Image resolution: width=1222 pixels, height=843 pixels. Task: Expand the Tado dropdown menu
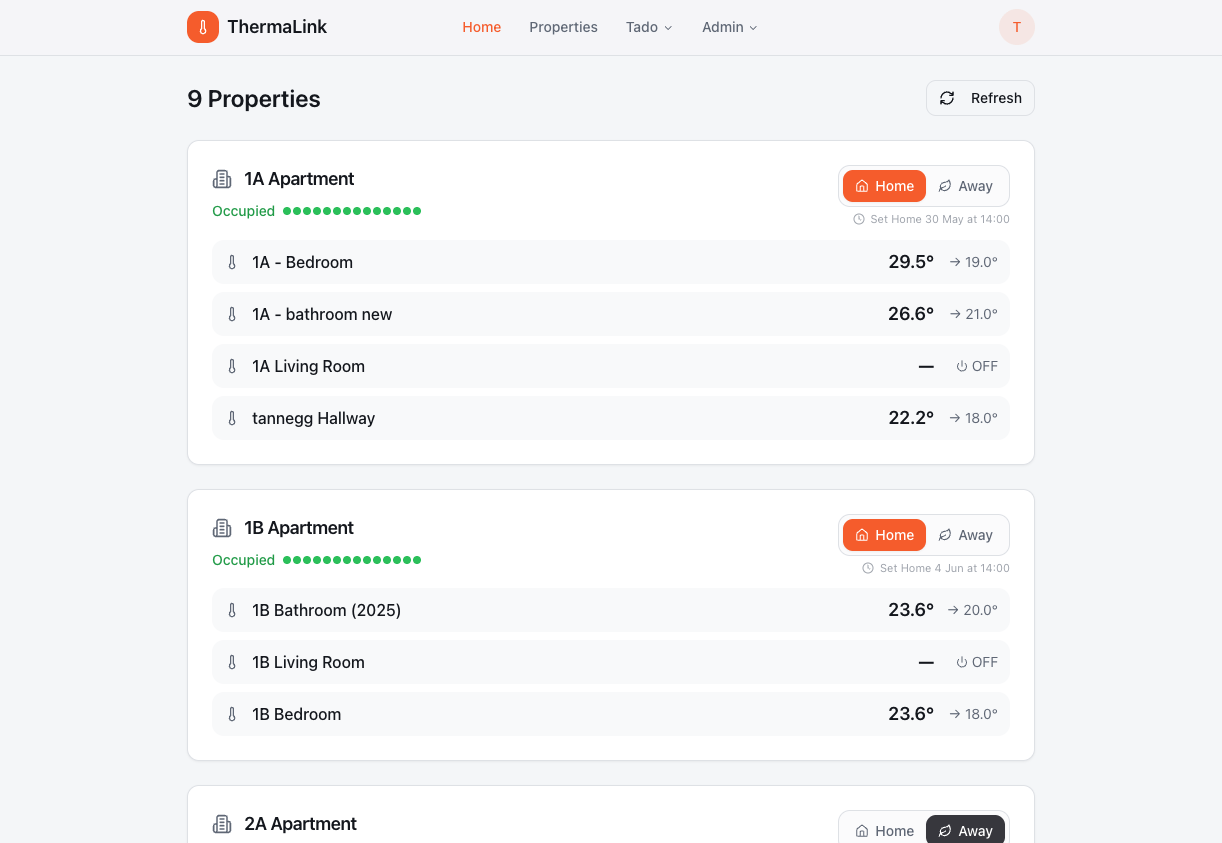[x=649, y=27]
